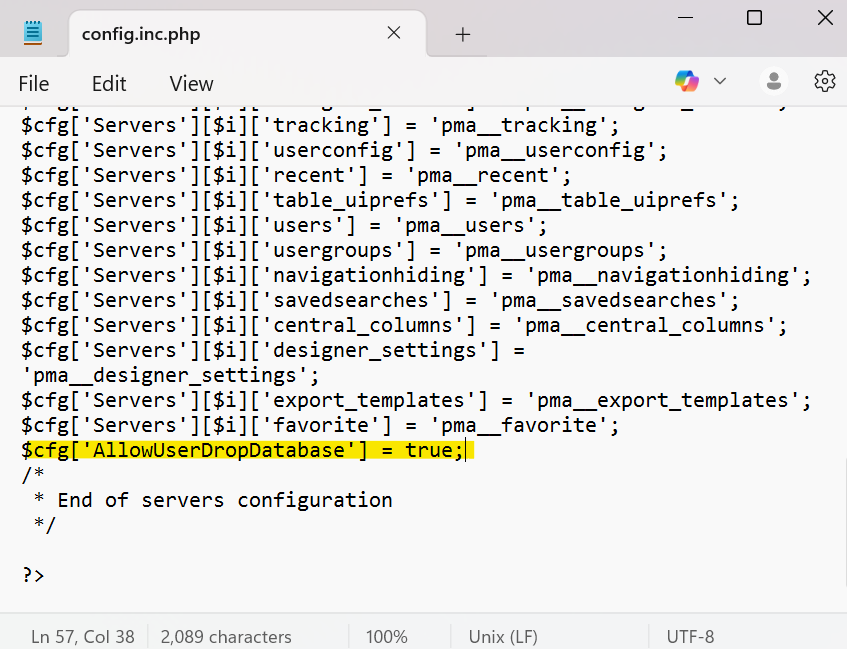The height and width of the screenshot is (649, 847).
Task: Click the Notepad app icon
Action: coord(33,32)
